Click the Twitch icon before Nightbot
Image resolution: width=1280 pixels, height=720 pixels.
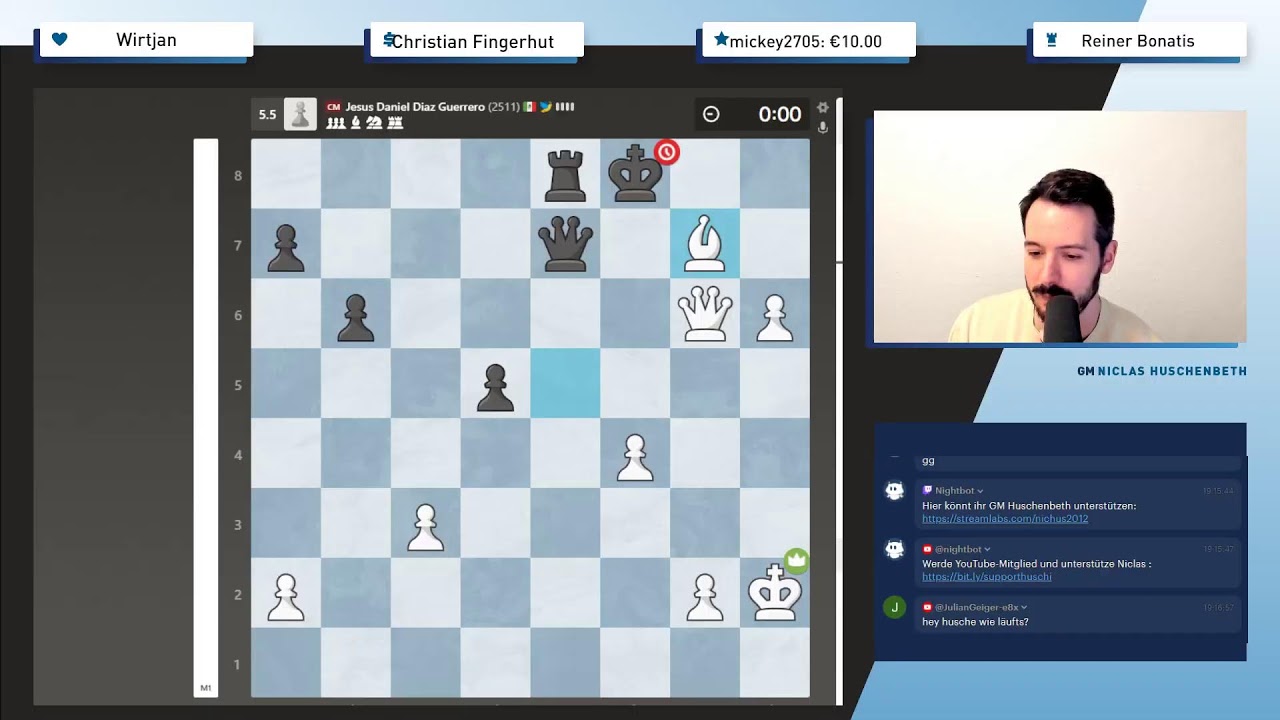coord(927,491)
